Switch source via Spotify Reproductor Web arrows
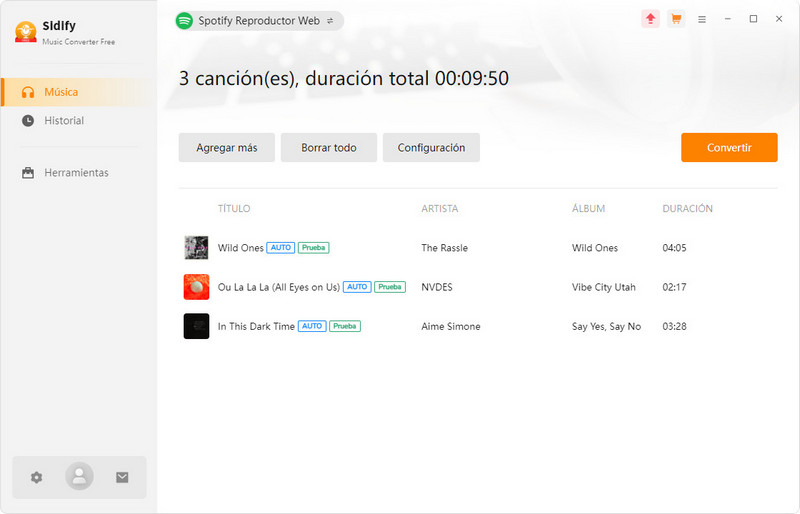The width and height of the screenshot is (800, 514). (330, 21)
